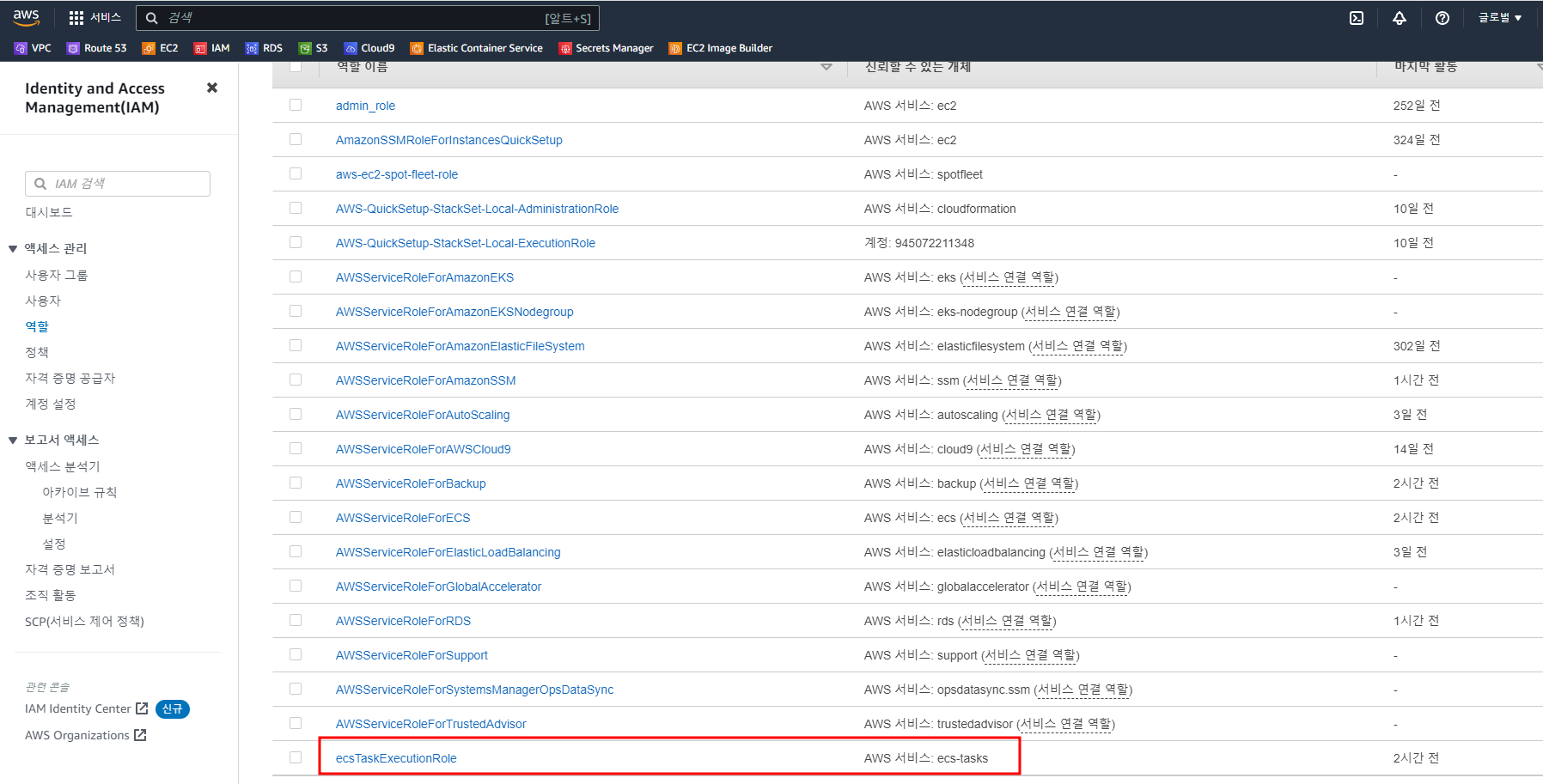The height and width of the screenshot is (784, 1543).
Task: Open the Elastic Container Service shortcut
Action: click(477, 48)
